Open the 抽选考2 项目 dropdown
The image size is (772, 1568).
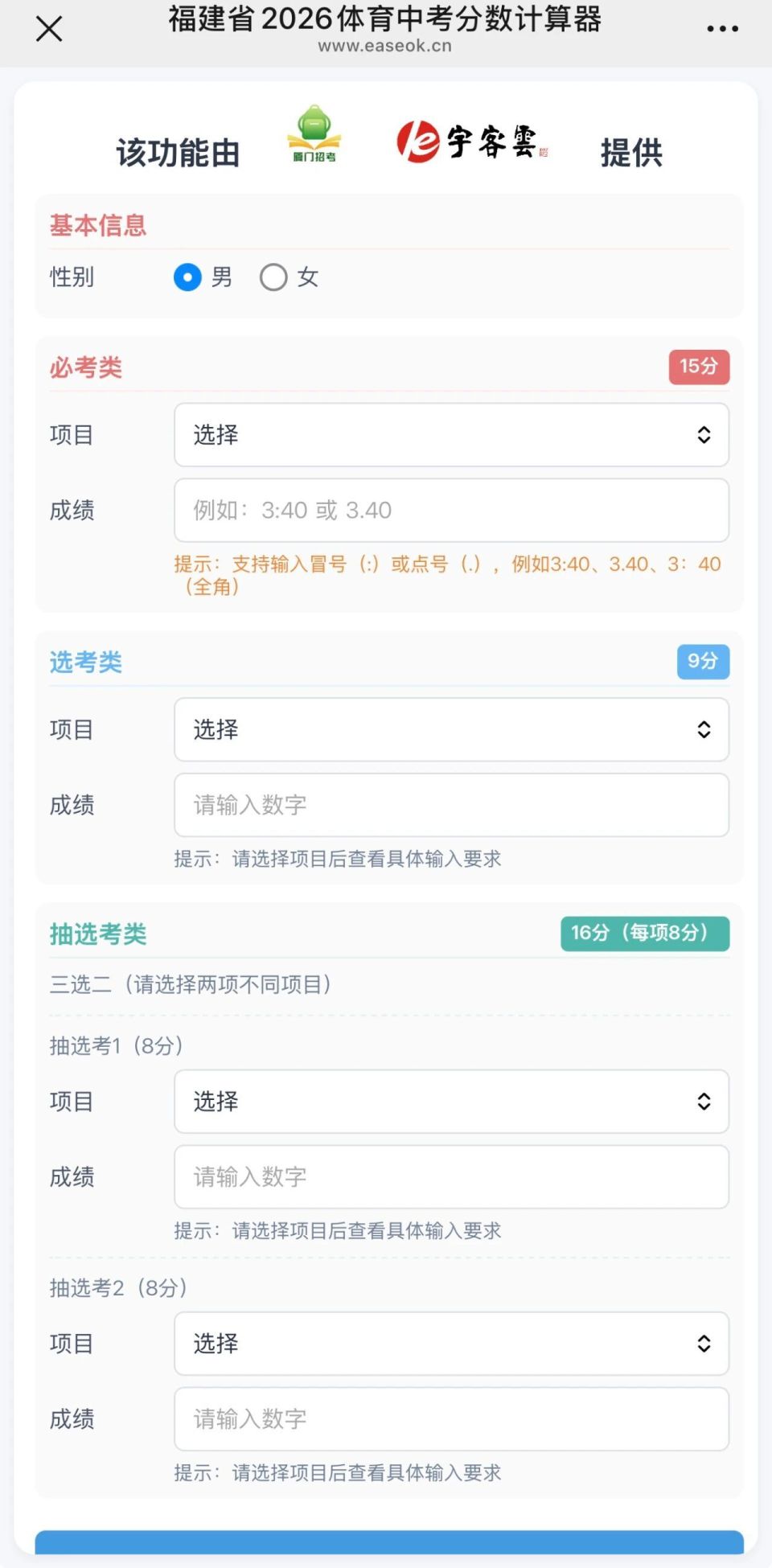450,1344
